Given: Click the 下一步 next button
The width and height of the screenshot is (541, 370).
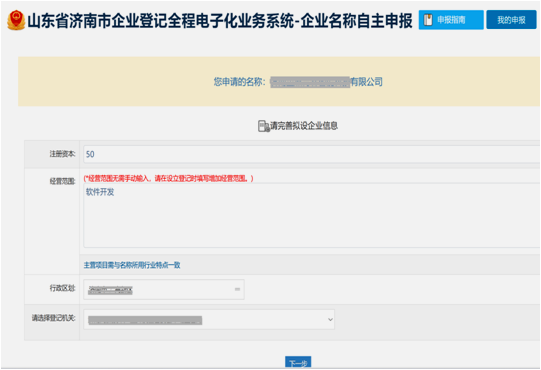Looking at the screenshot, I should pos(298,363).
